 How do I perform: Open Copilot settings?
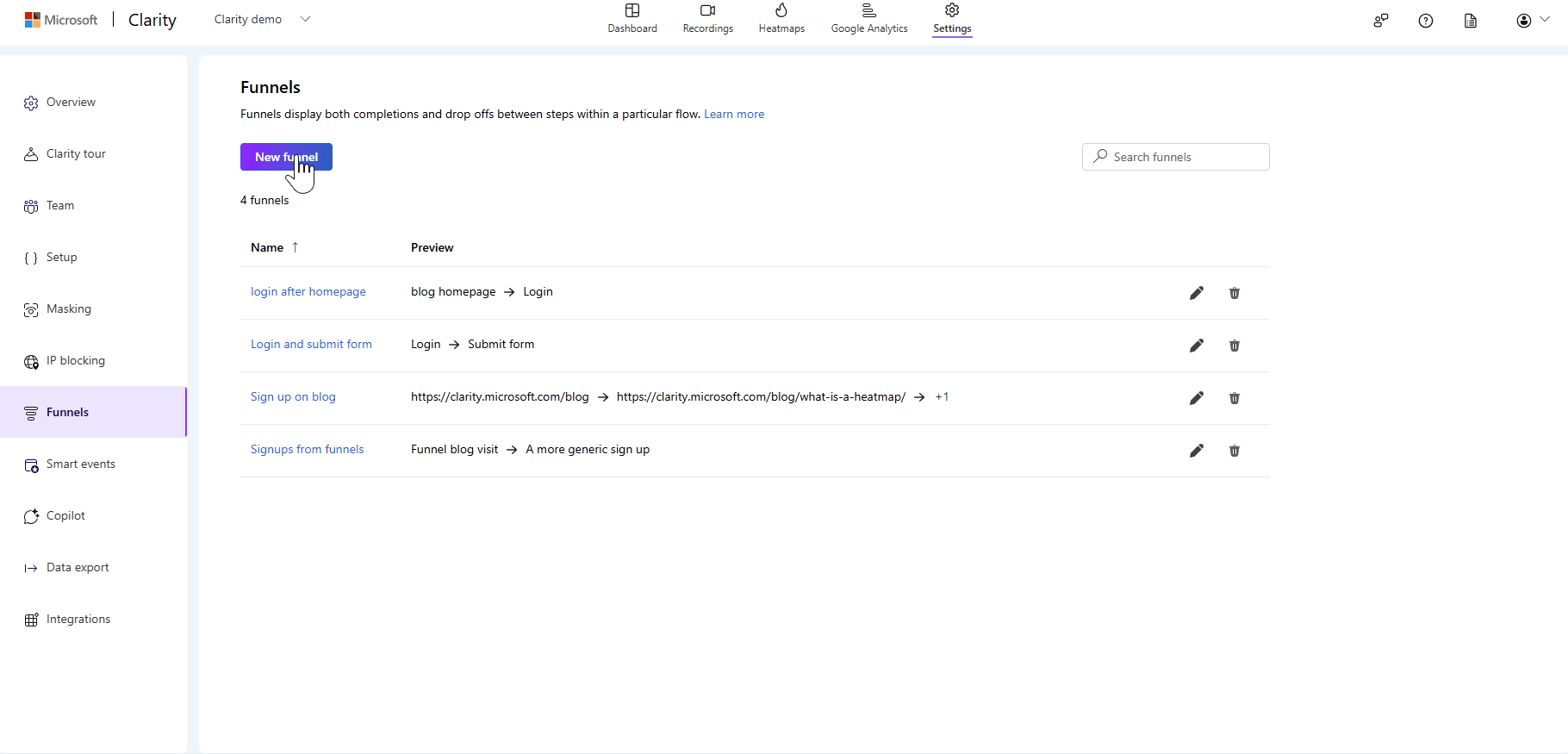point(93,516)
